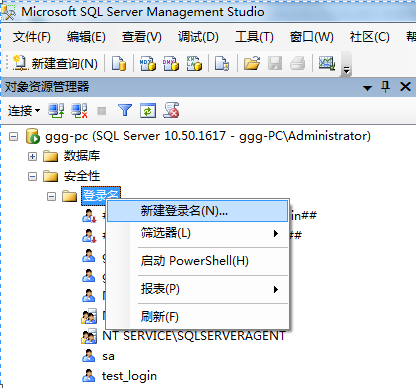Click the gray stop icon
Image resolution: width=416 pixels, height=388 pixels.
coord(102,111)
